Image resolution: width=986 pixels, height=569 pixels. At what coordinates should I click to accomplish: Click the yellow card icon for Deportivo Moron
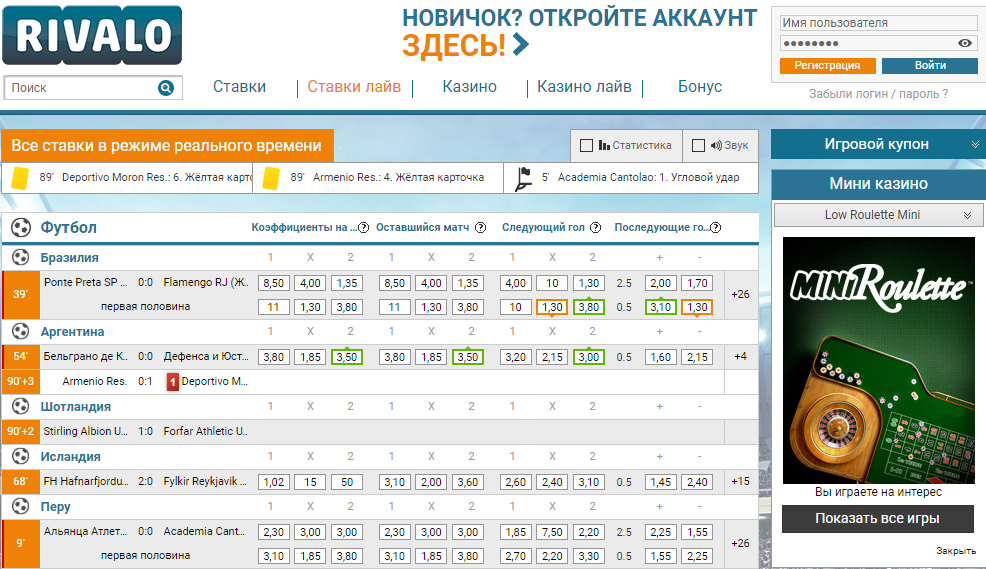tap(21, 178)
